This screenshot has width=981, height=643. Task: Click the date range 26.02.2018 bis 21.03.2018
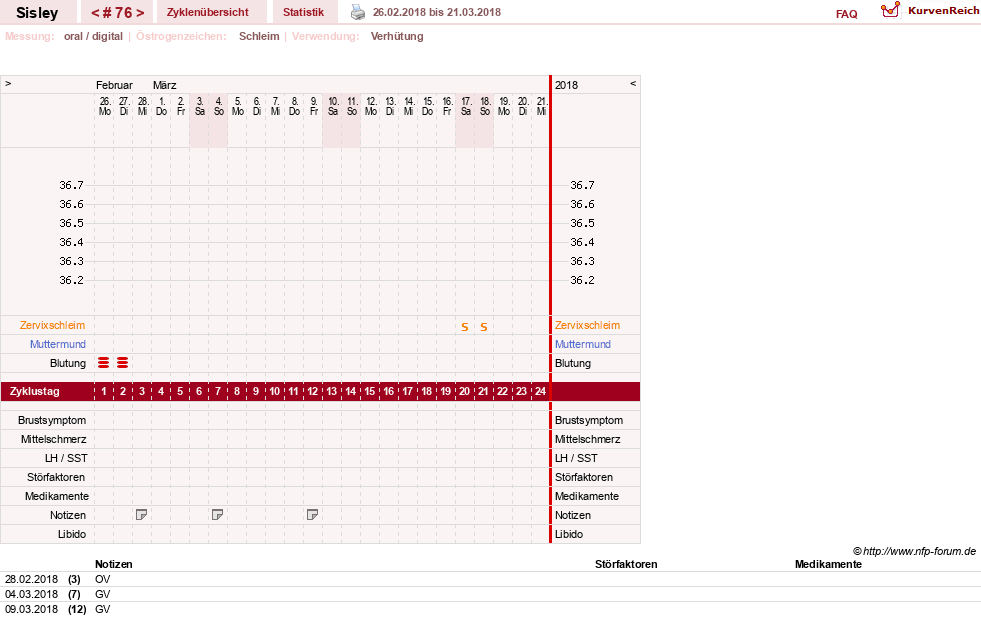point(437,12)
